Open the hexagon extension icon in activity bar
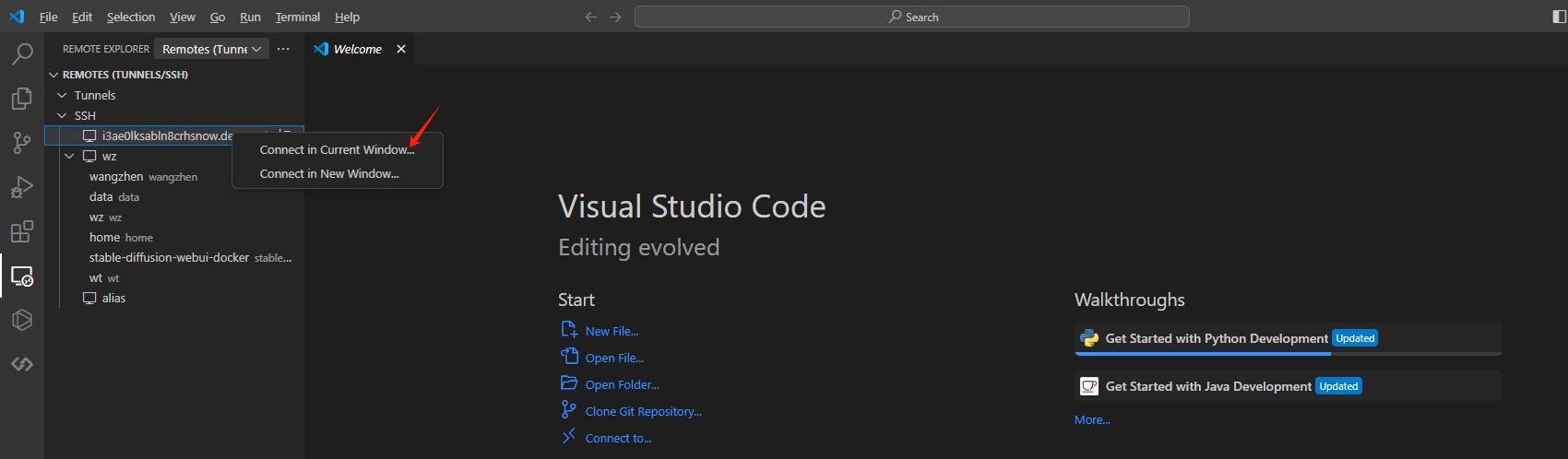Screen dimensions: 1568x459 22,320
